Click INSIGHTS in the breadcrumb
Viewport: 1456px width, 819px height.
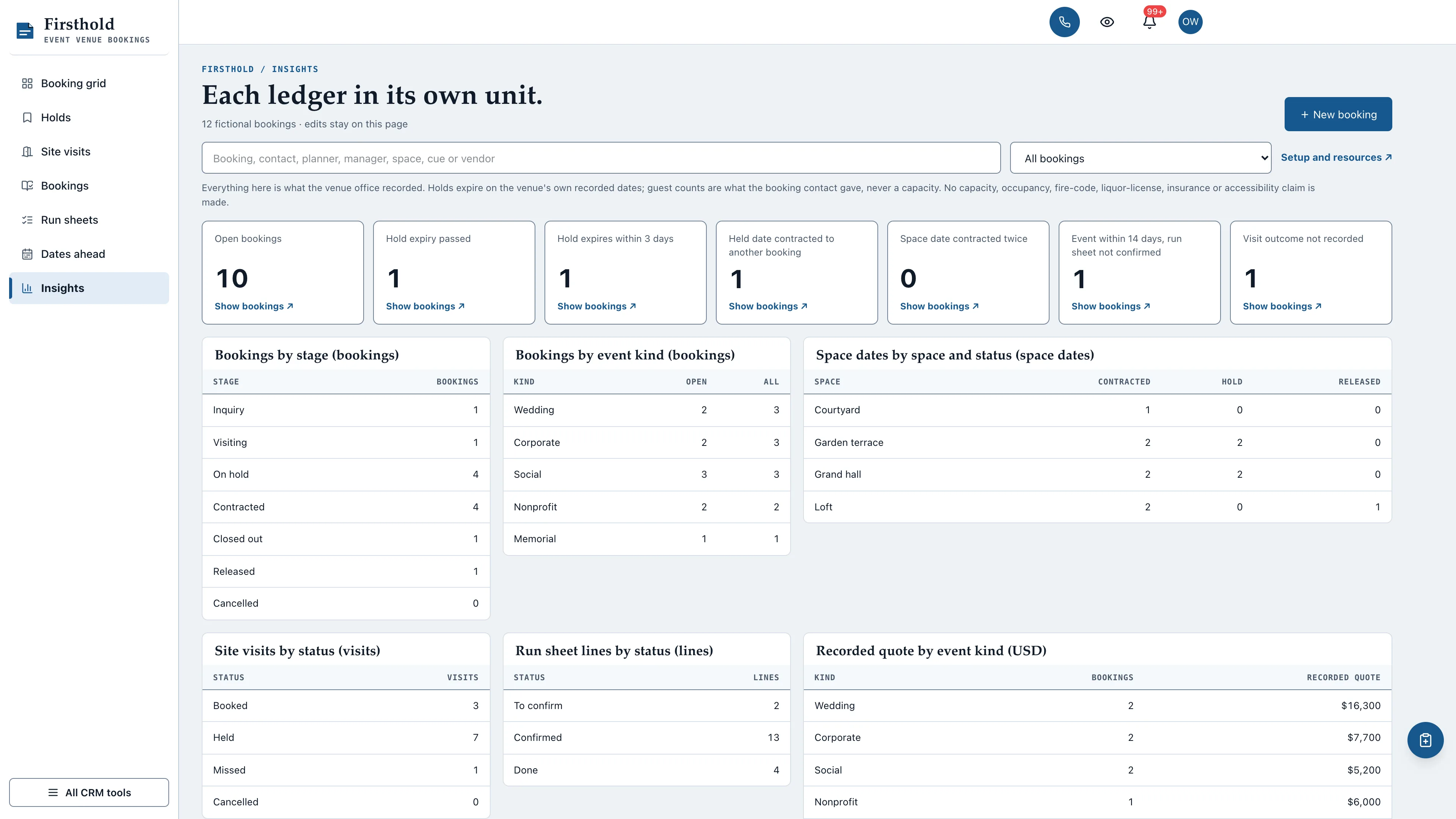pyautogui.click(x=295, y=69)
